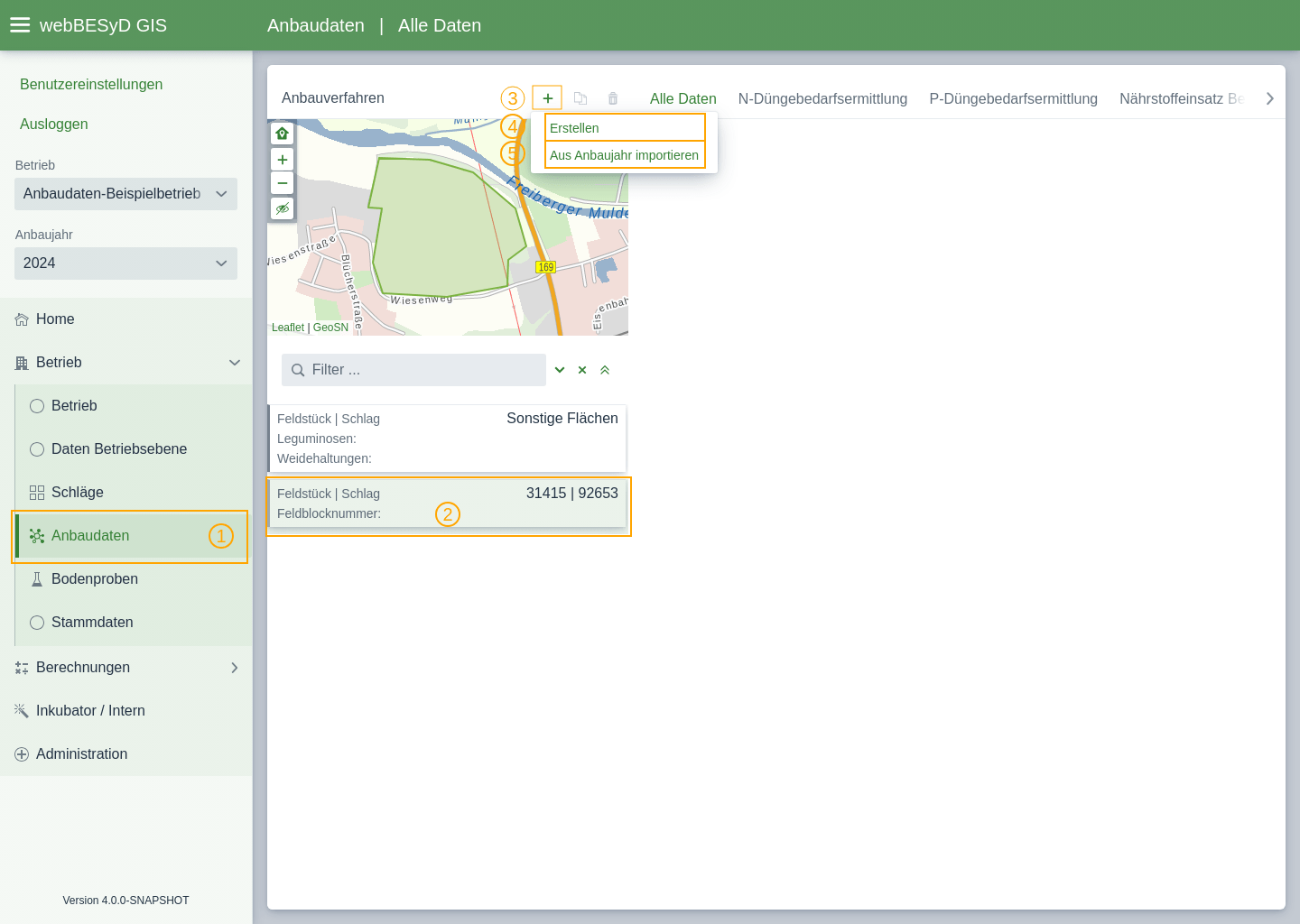Open the Leaflet attribution link

[x=288, y=328]
